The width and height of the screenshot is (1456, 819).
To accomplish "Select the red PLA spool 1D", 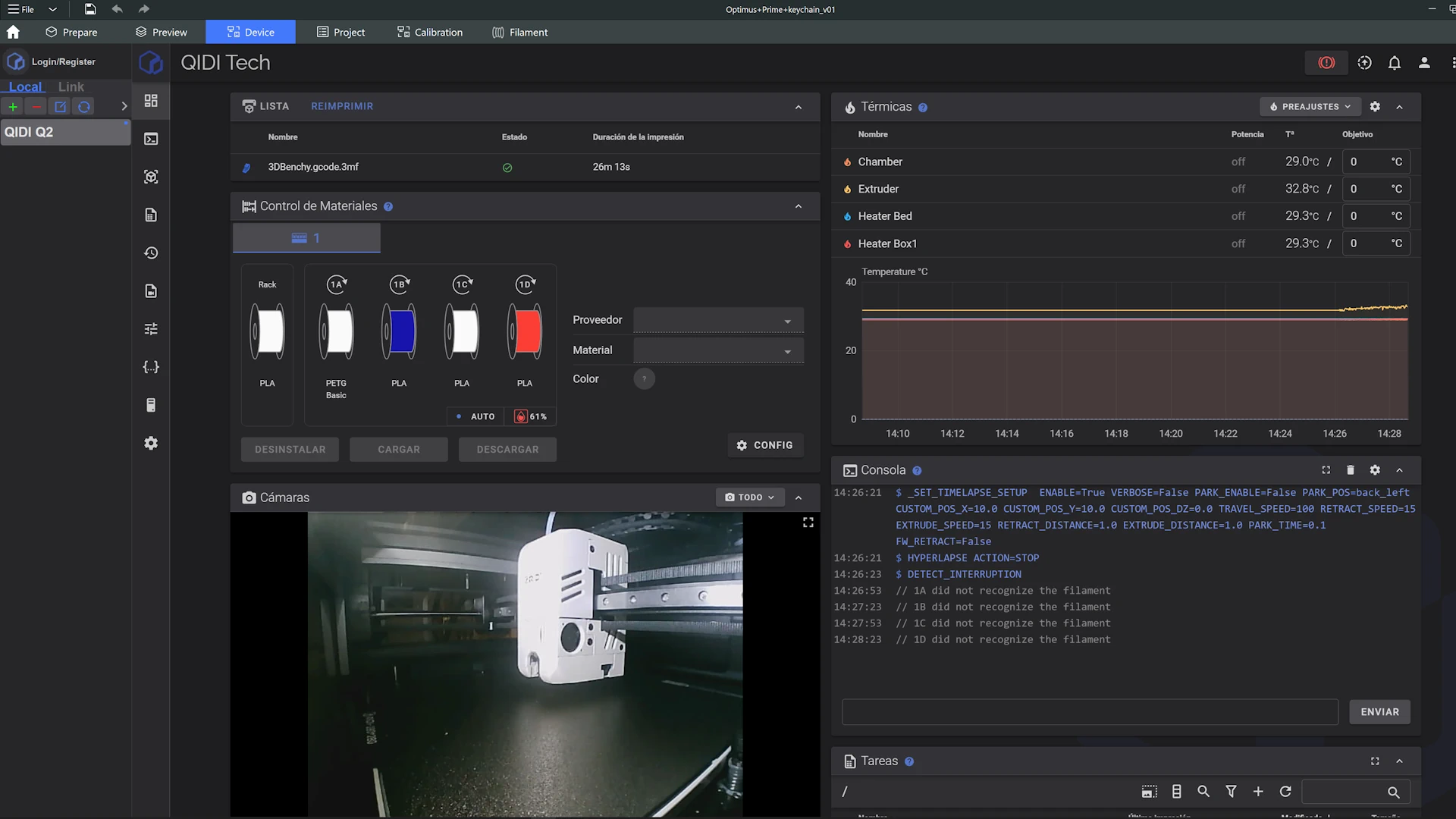I will point(525,331).
